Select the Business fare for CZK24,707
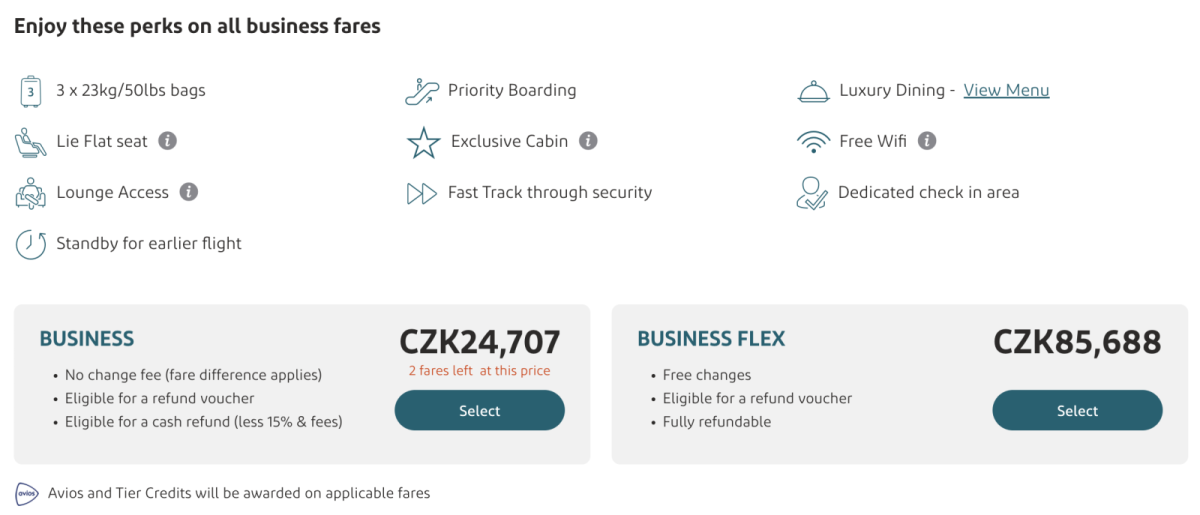Viewport: 1200px width, 515px height. pyautogui.click(x=480, y=411)
